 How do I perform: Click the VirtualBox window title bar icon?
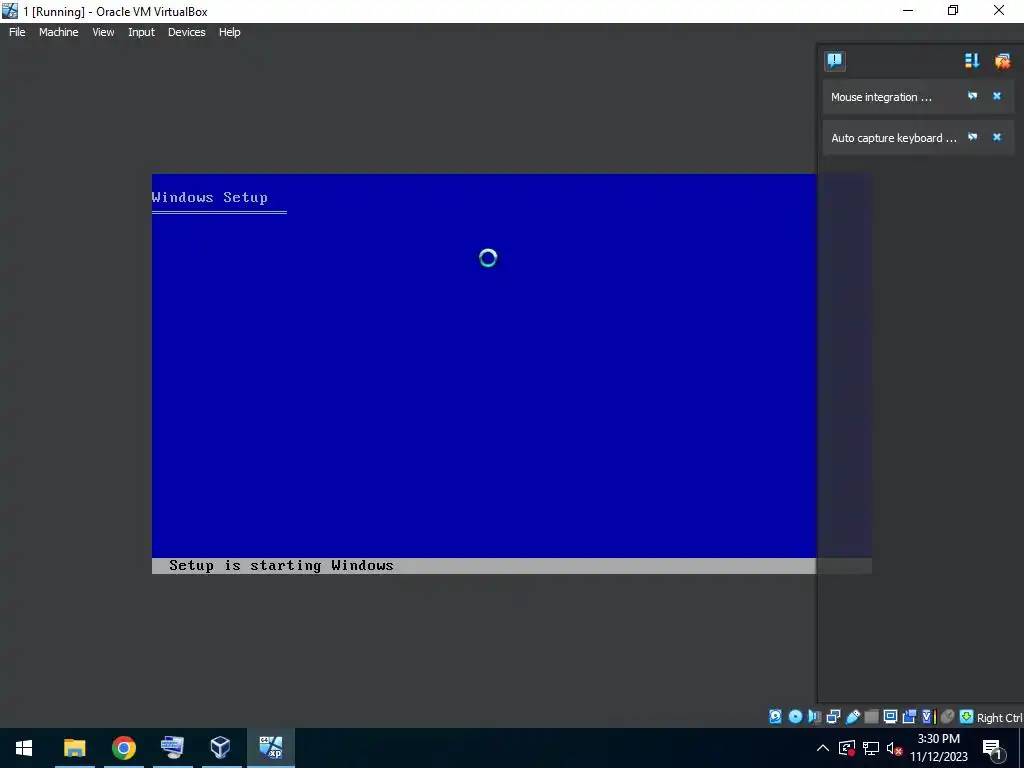click(x=10, y=10)
